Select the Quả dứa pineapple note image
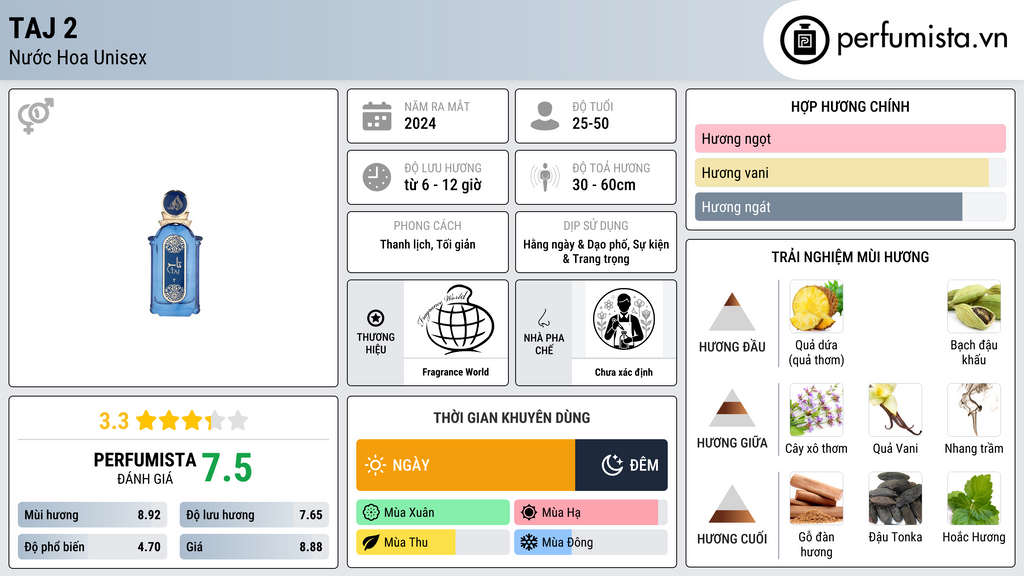 (x=816, y=306)
